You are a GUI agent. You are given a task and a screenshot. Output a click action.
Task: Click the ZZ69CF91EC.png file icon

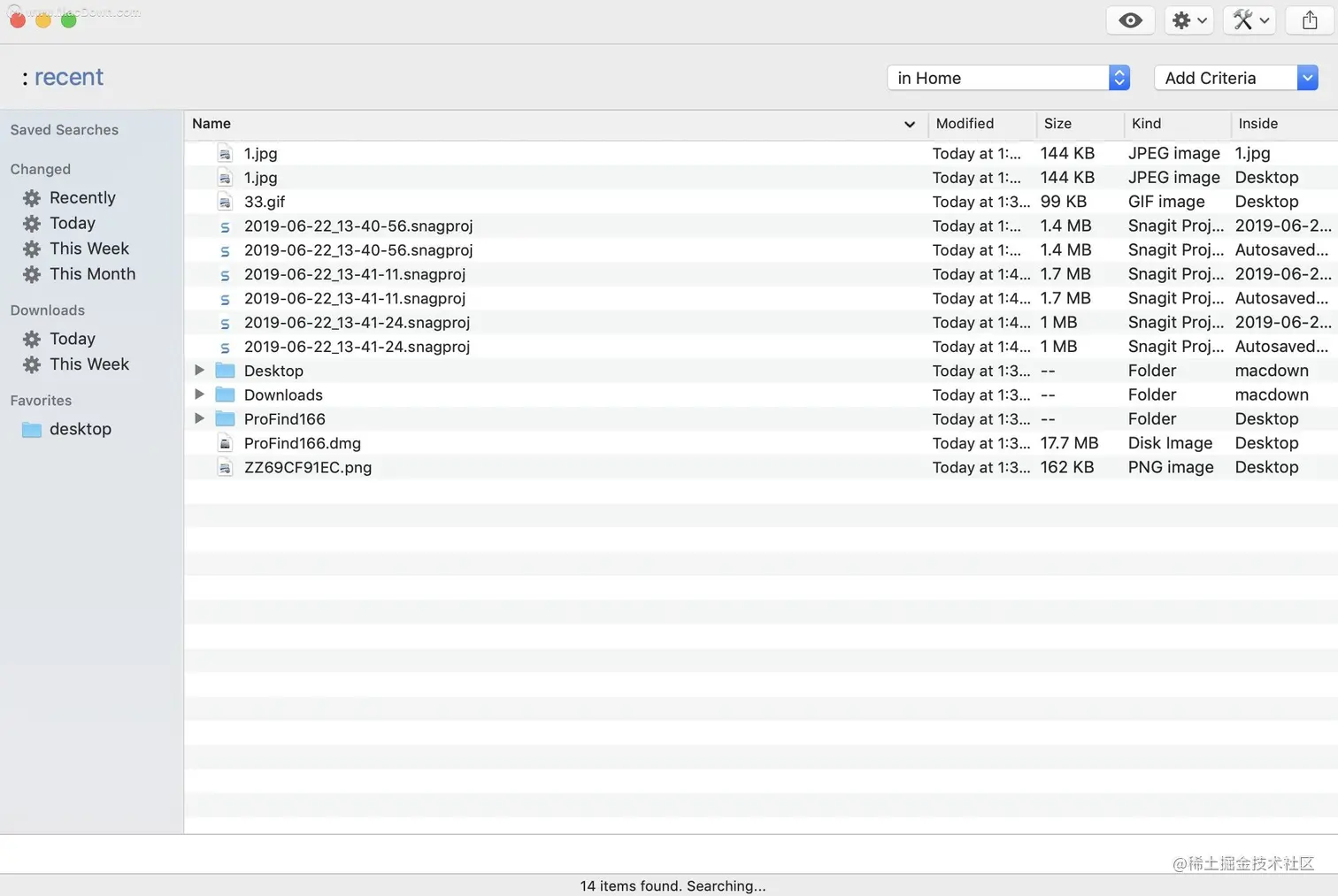point(225,467)
